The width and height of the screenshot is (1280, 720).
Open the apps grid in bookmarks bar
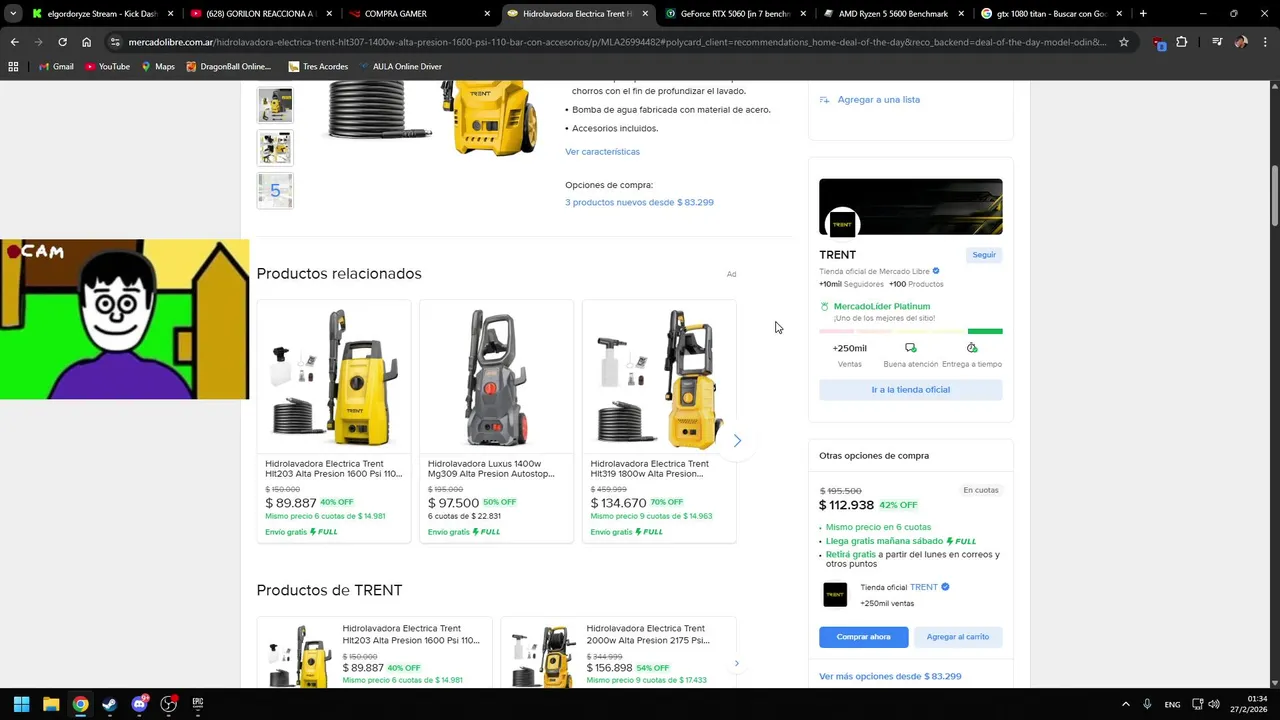point(13,66)
